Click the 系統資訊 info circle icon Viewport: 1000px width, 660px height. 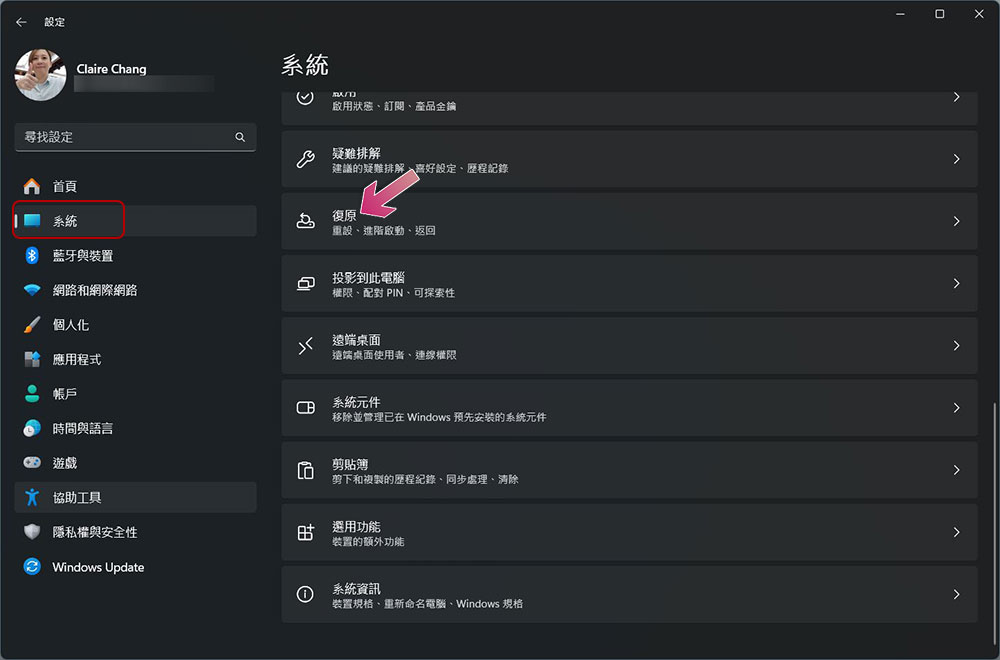305,594
